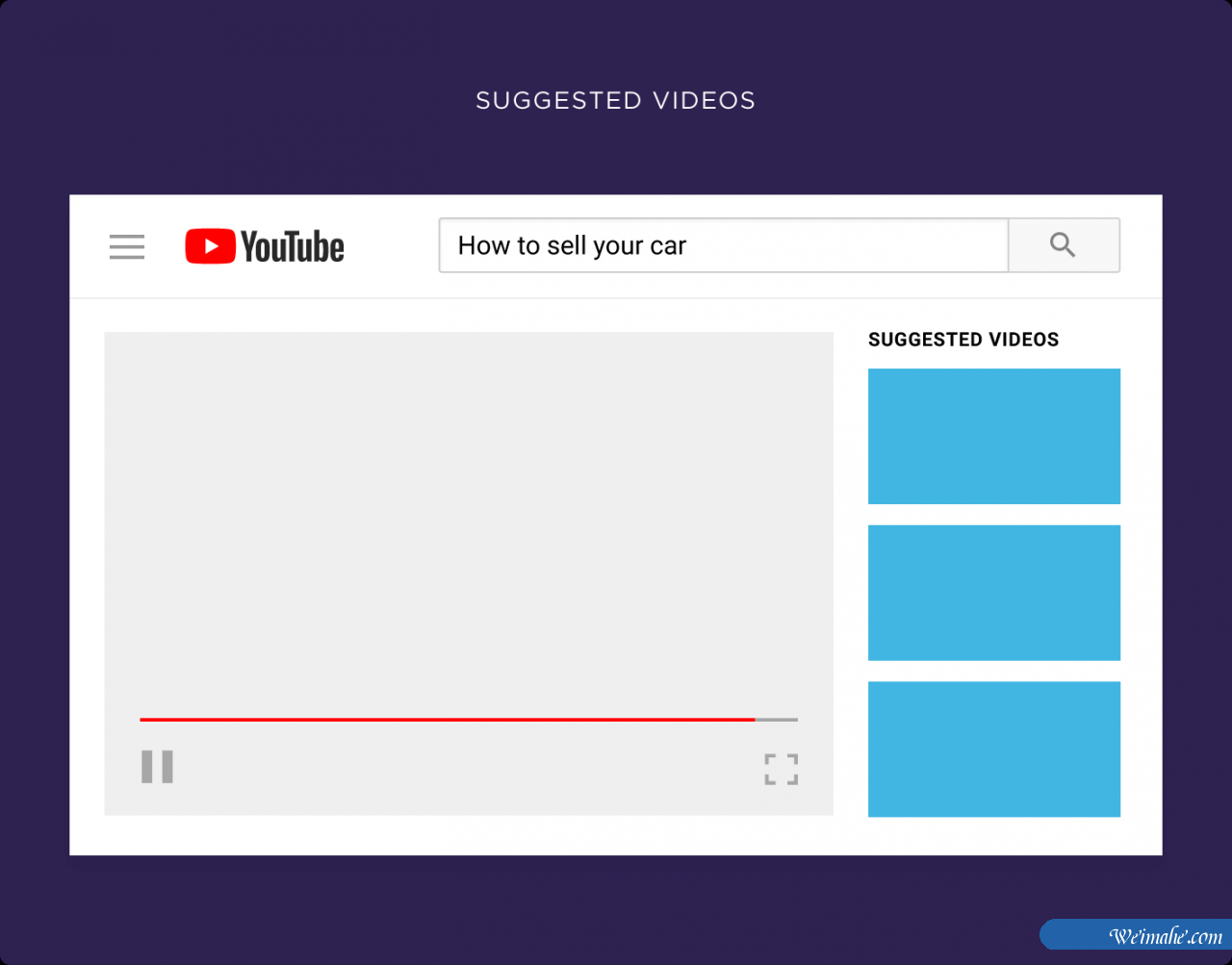Enter fullscreen using the fullscreen icon

tap(781, 769)
